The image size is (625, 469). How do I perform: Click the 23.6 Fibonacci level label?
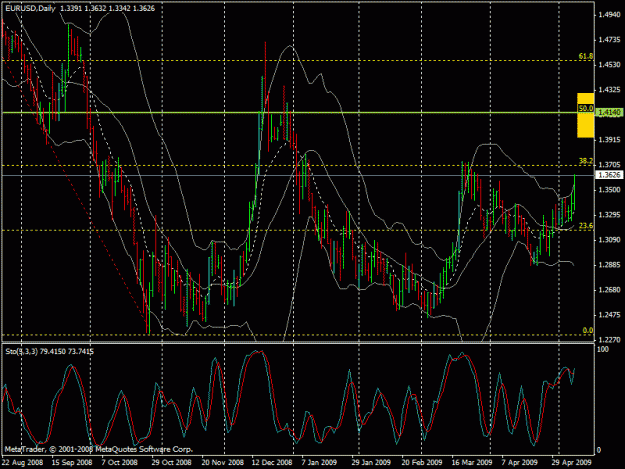(586, 226)
